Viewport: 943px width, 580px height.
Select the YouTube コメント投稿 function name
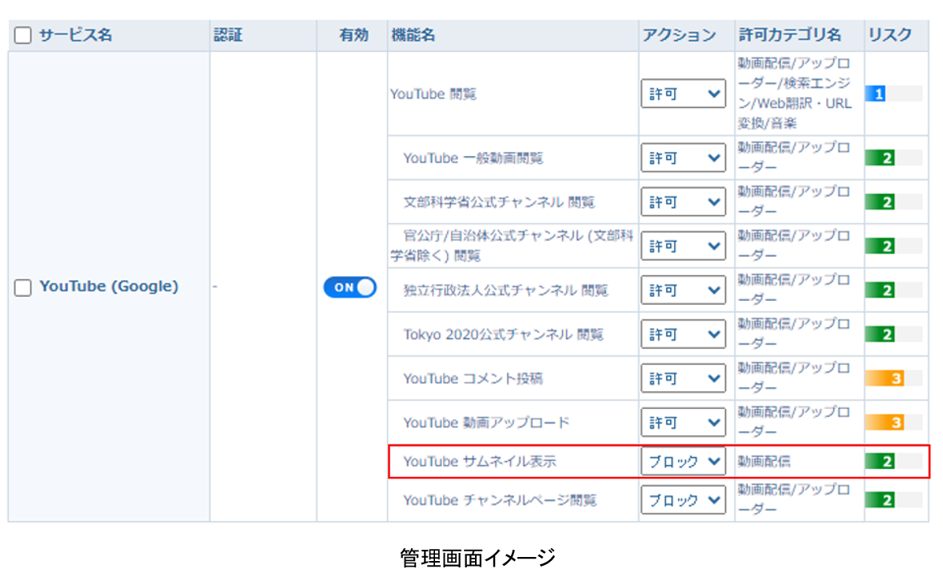473,378
